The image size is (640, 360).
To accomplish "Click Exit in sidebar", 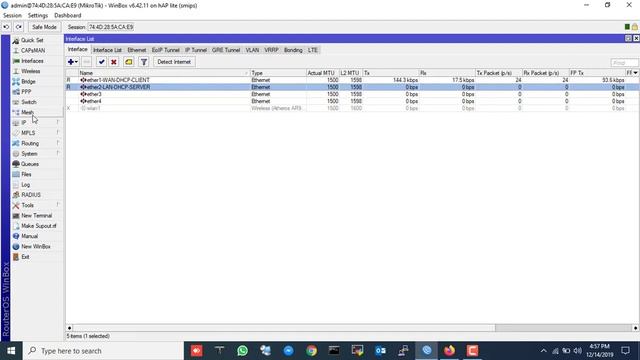I will coord(25,257).
